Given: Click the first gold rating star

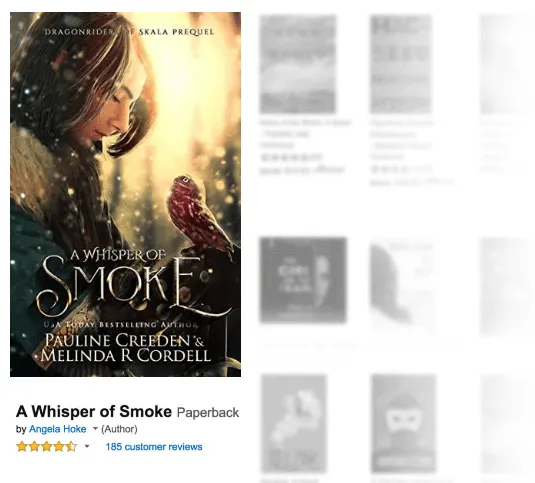Looking at the screenshot, I should [22, 446].
